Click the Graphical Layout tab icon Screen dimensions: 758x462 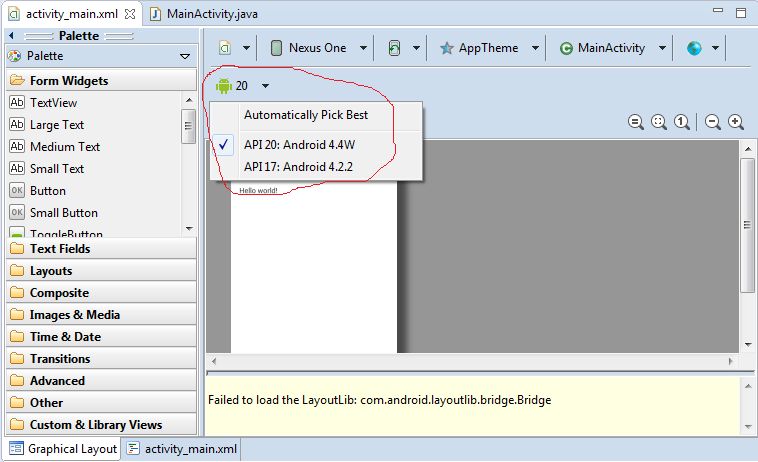point(16,448)
